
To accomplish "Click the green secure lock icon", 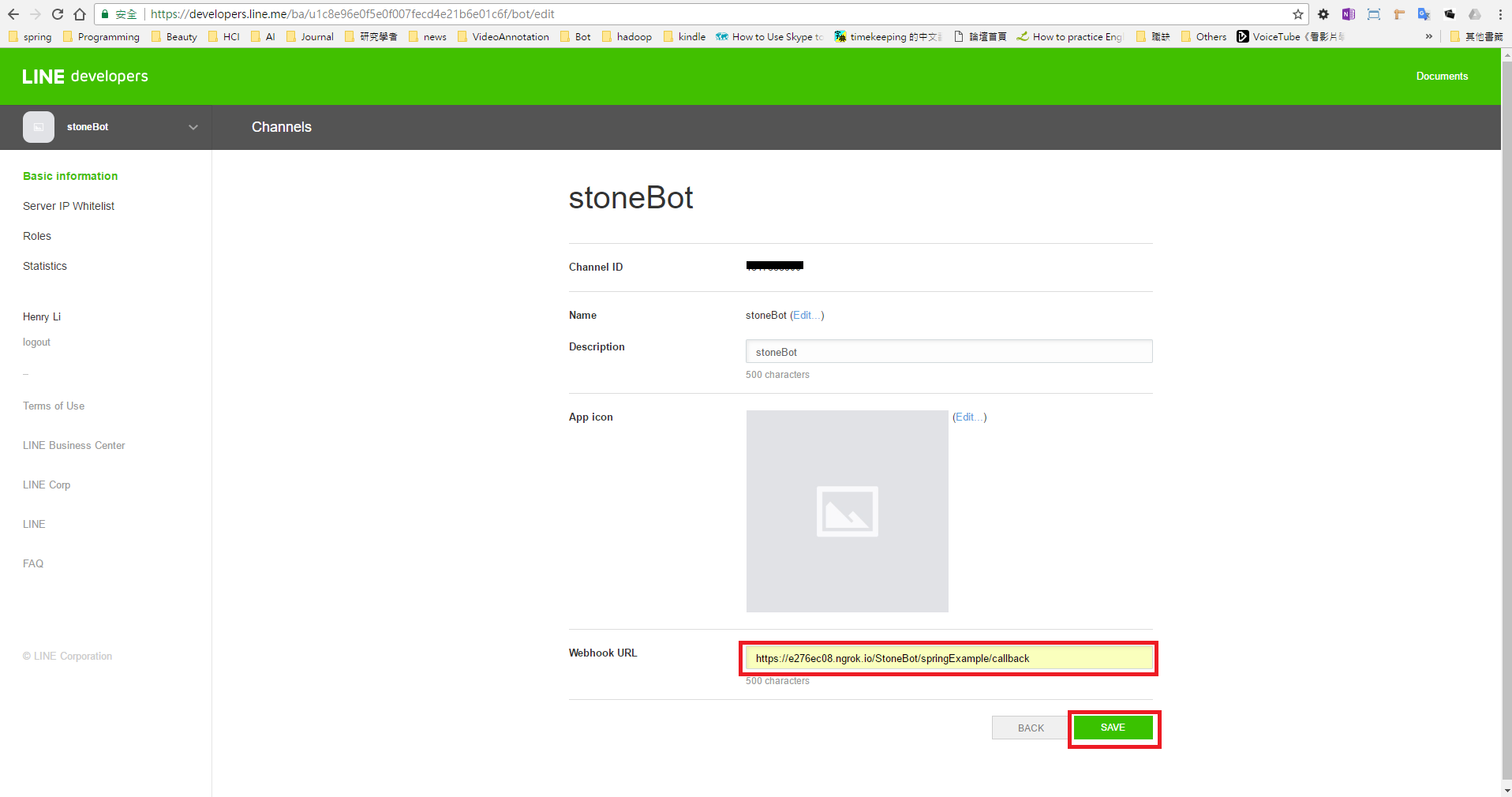I will click(105, 14).
